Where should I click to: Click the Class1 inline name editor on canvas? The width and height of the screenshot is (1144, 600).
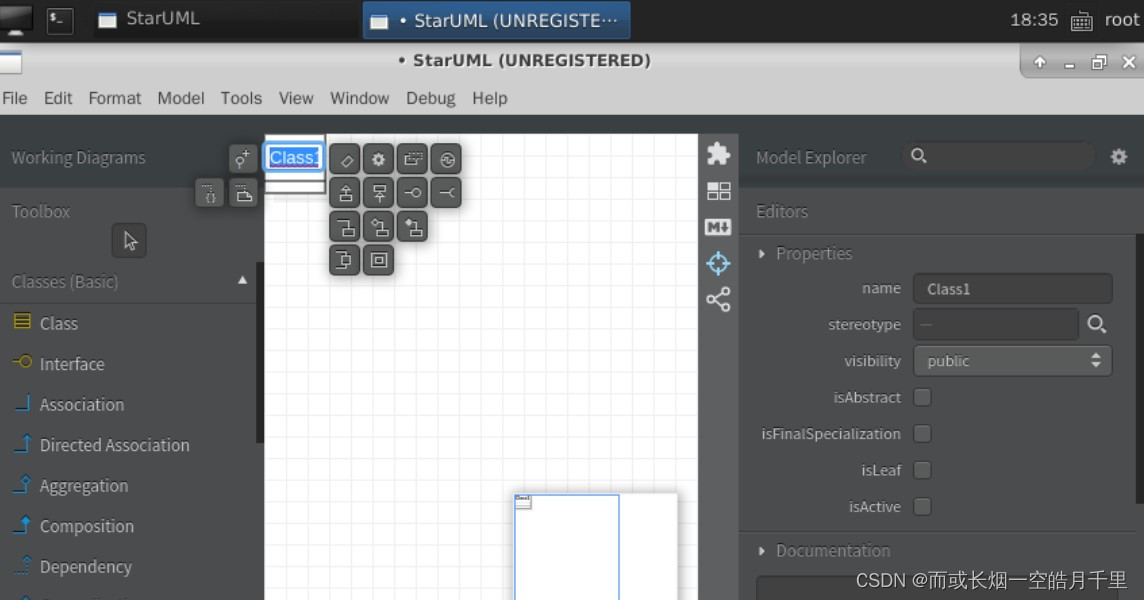(294, 158)
